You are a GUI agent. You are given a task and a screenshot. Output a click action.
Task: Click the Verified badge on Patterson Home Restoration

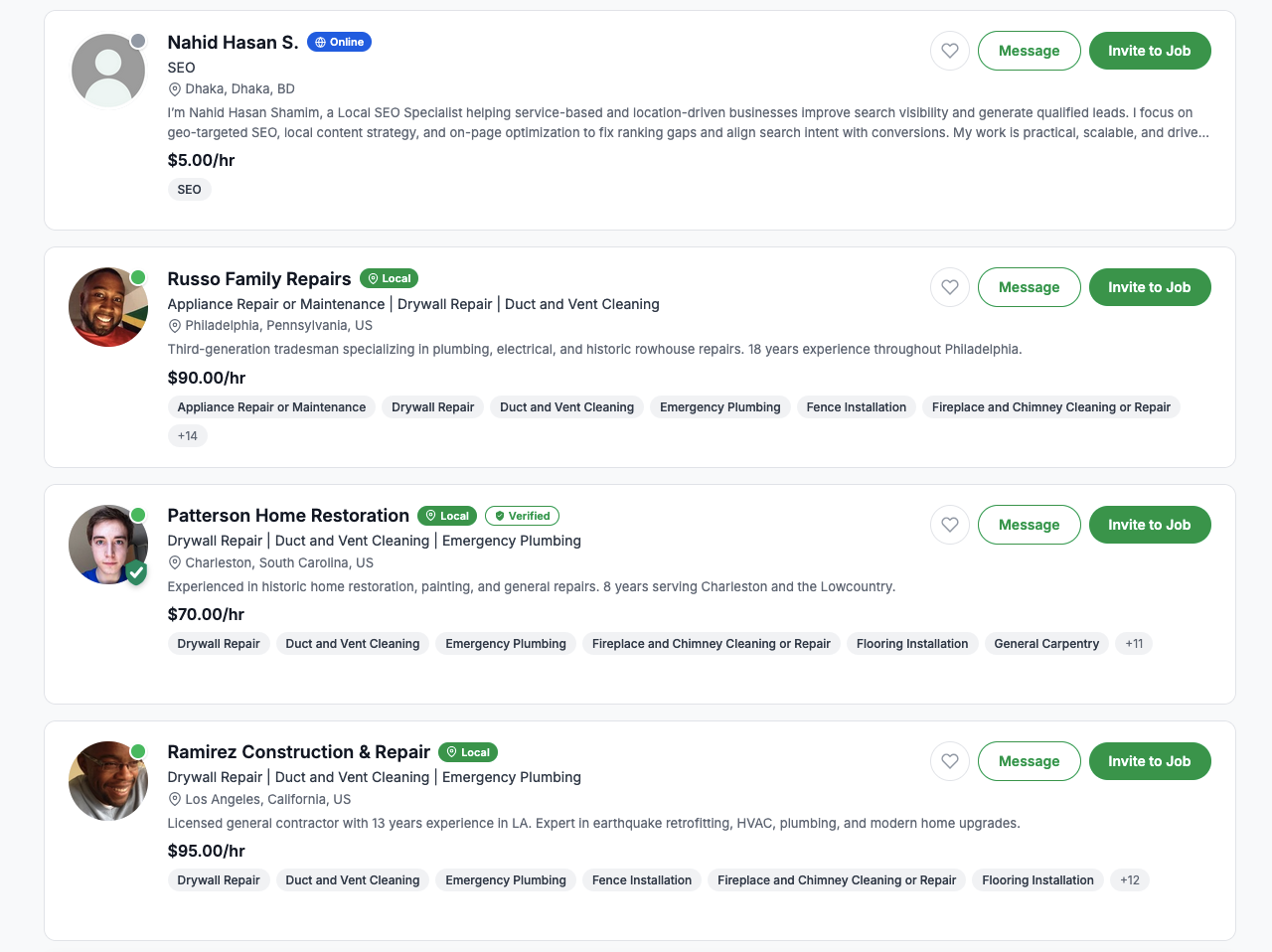click(523, 516)
